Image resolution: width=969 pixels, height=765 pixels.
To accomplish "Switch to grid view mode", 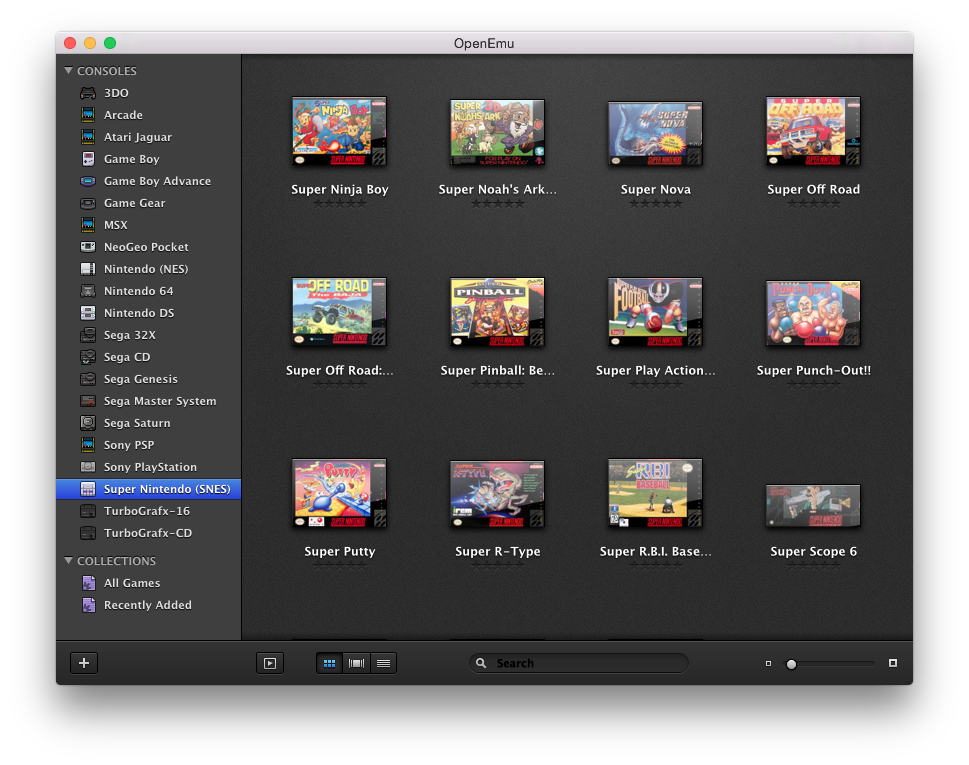I will 329,663.
